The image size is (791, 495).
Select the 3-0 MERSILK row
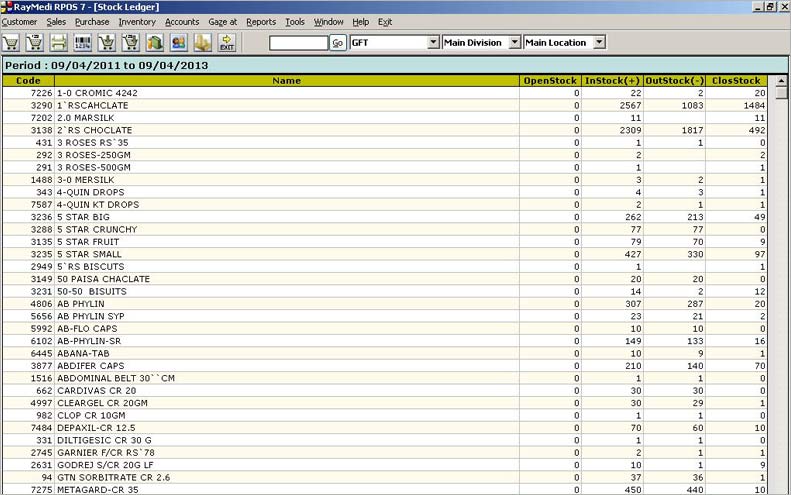point(385,180)
